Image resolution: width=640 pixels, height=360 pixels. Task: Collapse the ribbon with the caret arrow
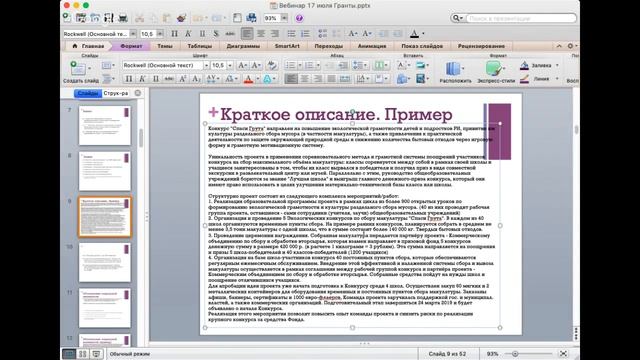pos(559,46)
